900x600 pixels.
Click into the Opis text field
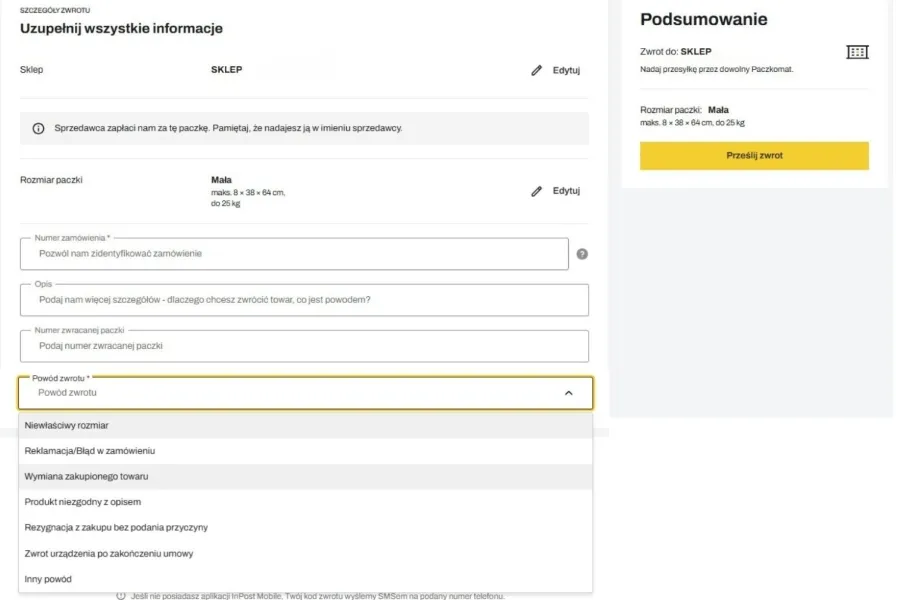click(x=304, y=300)
